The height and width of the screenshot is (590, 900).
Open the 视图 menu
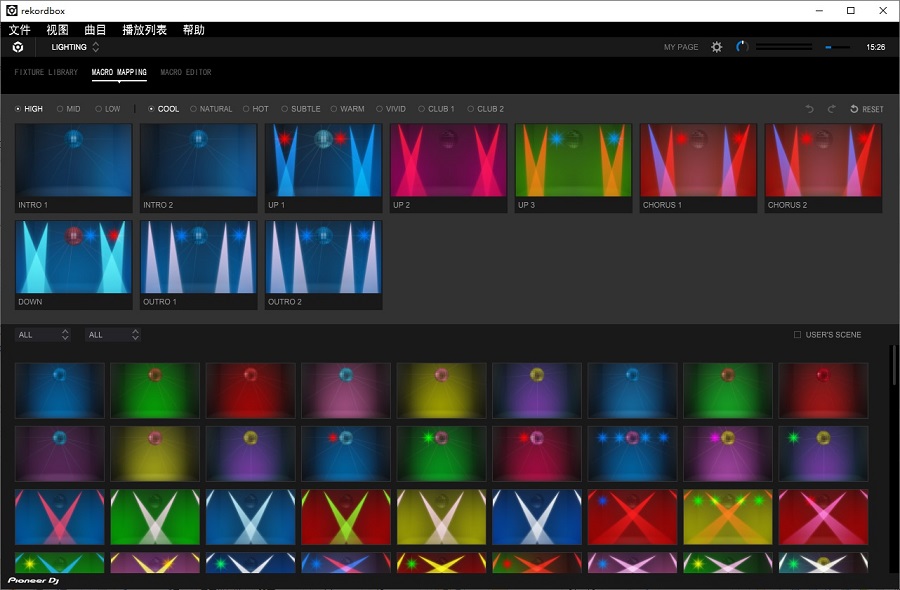point(57,30)
